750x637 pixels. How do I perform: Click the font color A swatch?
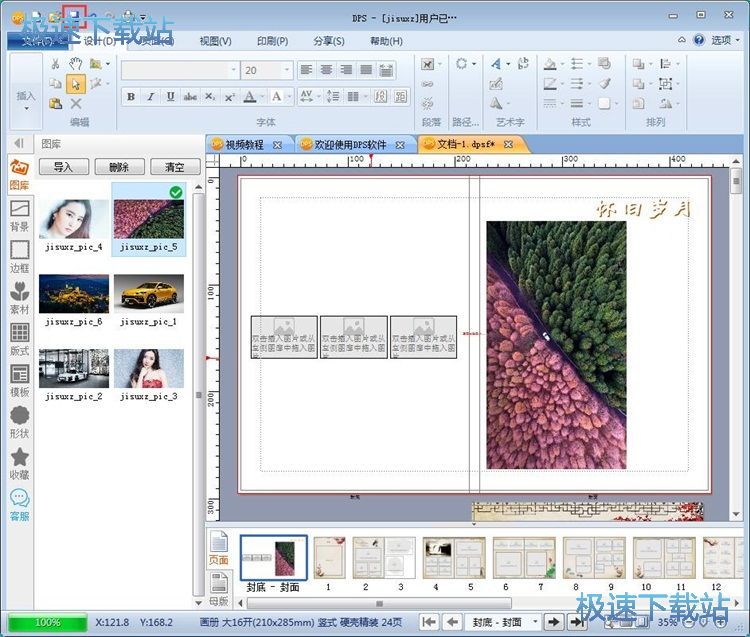(x=249, y=97)
